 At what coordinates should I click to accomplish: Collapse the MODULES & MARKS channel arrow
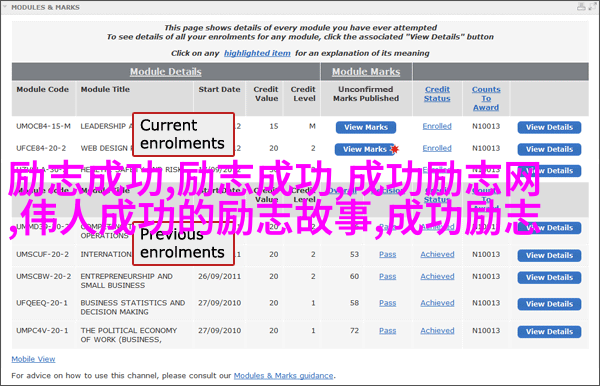click(x=5, y=7)
